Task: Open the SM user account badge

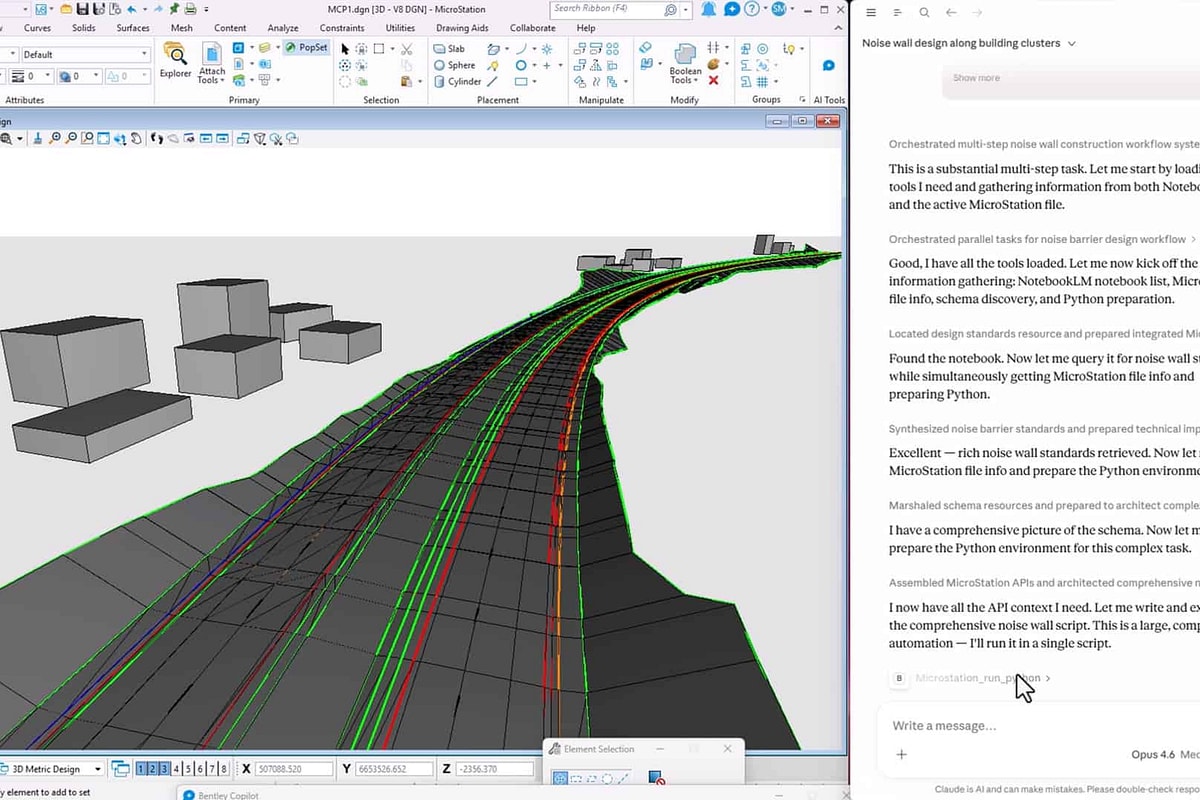Action: click(x=779, y=9)
